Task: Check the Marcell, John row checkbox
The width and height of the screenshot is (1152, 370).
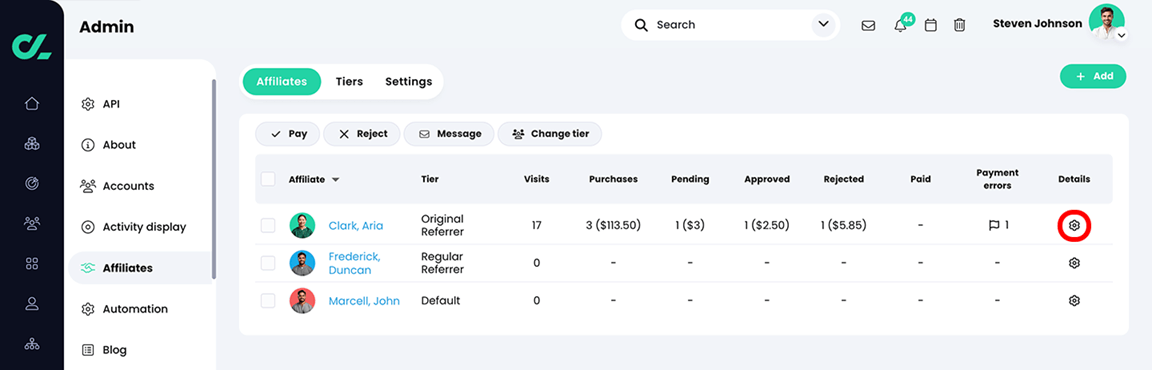Action: (268, 300)
